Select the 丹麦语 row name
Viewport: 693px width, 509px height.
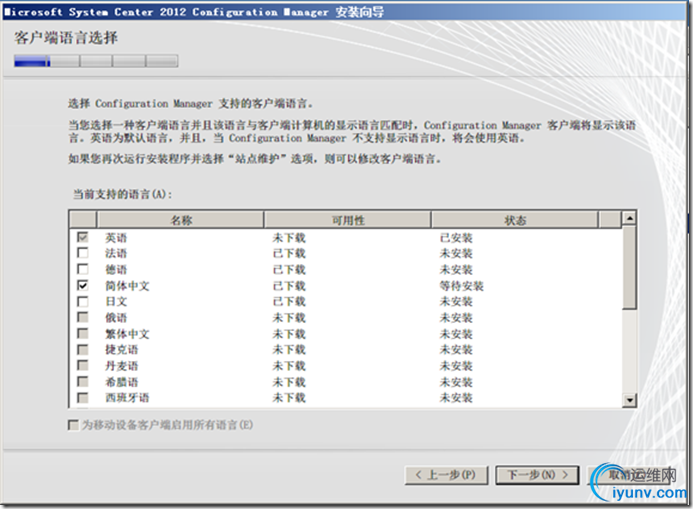pos(122,366)
